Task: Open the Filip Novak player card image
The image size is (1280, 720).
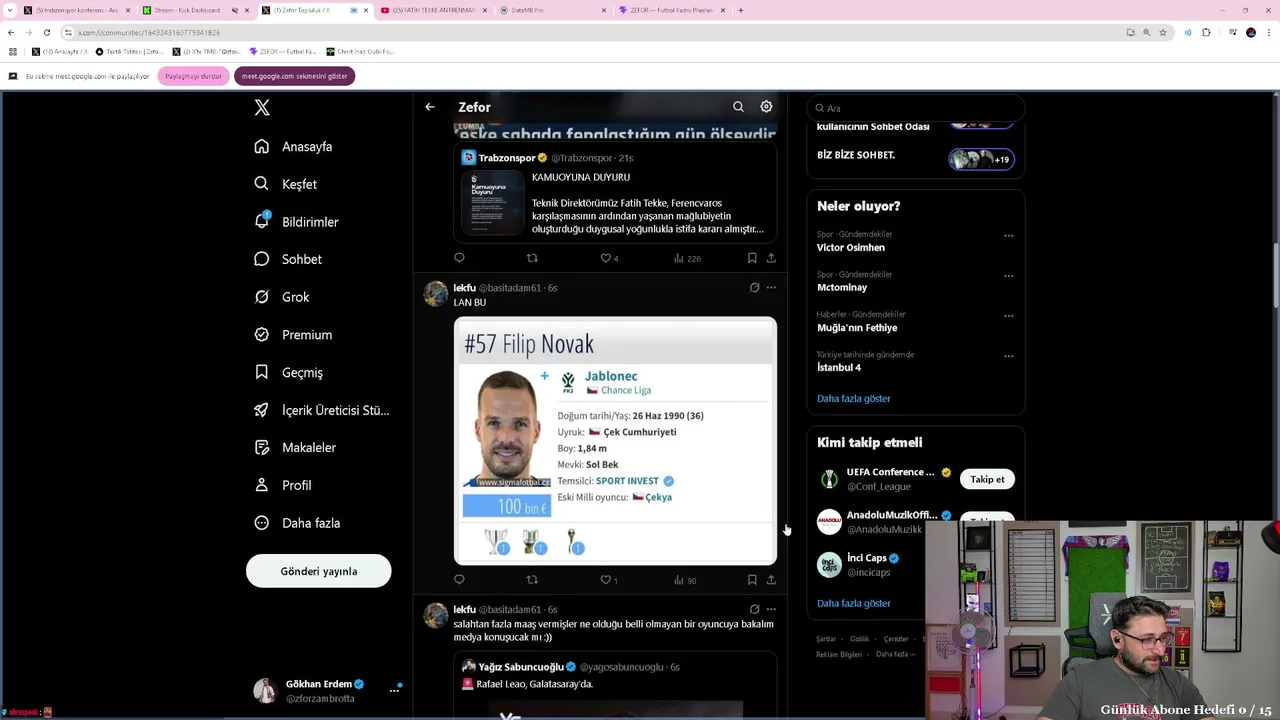Action: point(615,441)
